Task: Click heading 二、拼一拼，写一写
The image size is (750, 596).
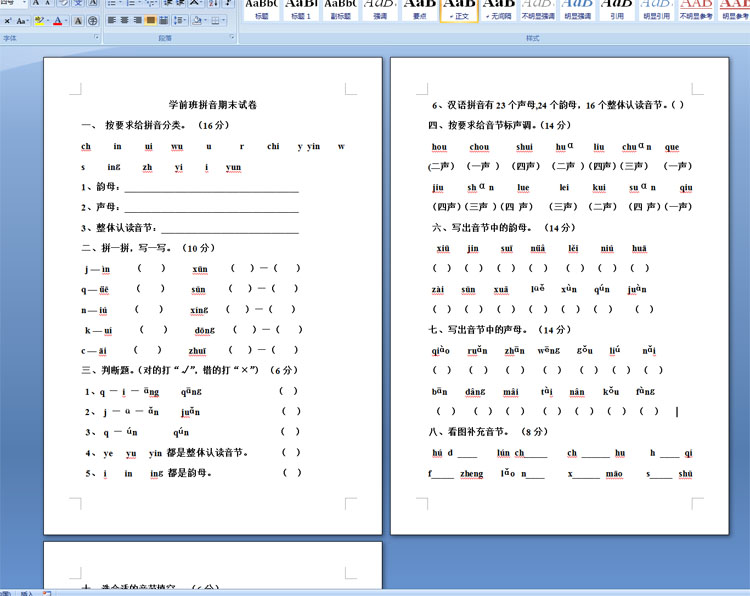Action: 148,248
